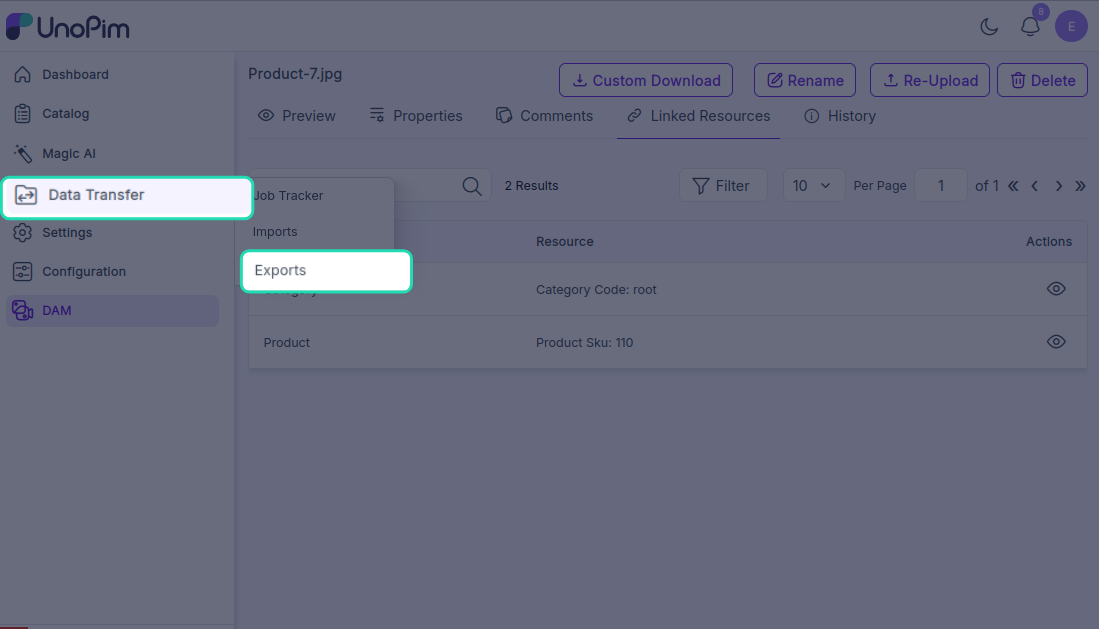
Task: Click the DAM images icon
Action: click(22, 311)
